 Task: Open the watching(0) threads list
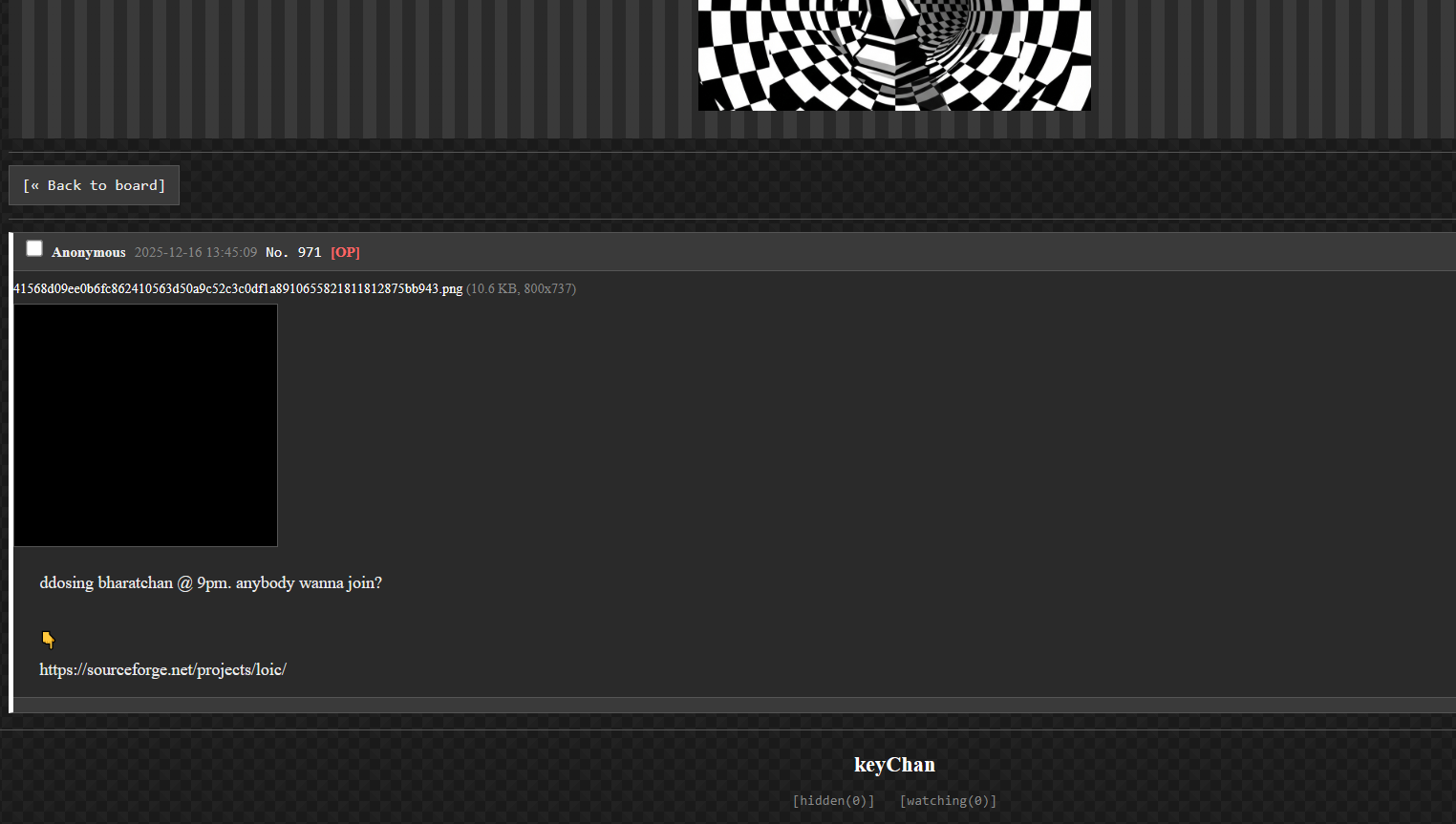[x=948, y=800]
